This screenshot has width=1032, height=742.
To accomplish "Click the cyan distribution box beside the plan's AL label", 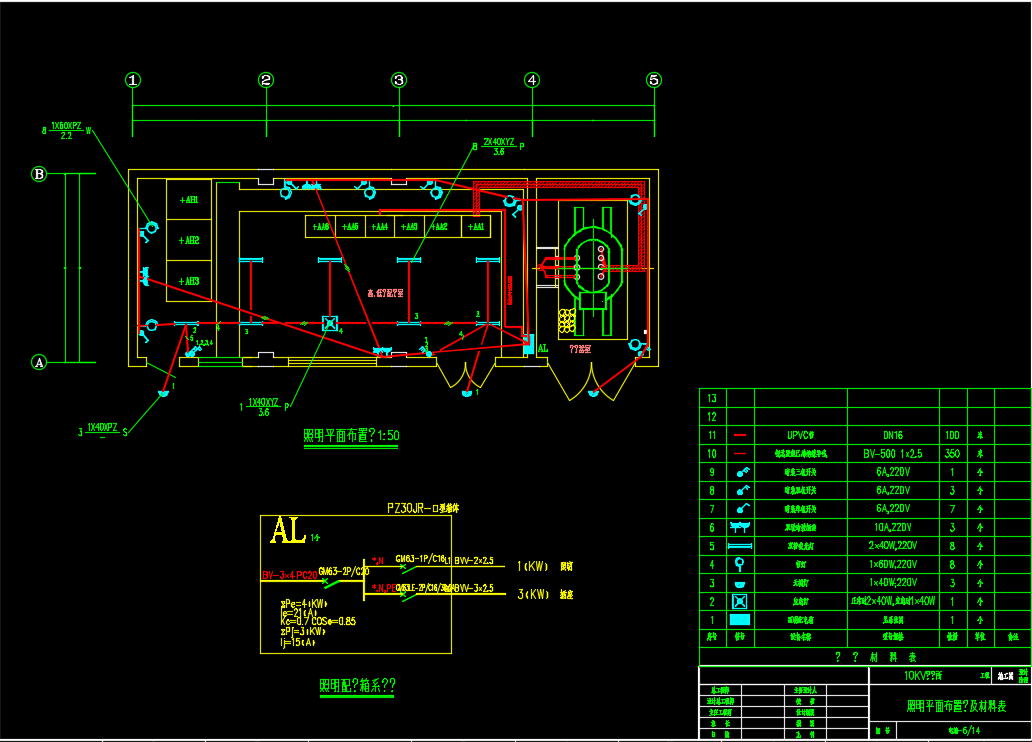I will (529, 344).
